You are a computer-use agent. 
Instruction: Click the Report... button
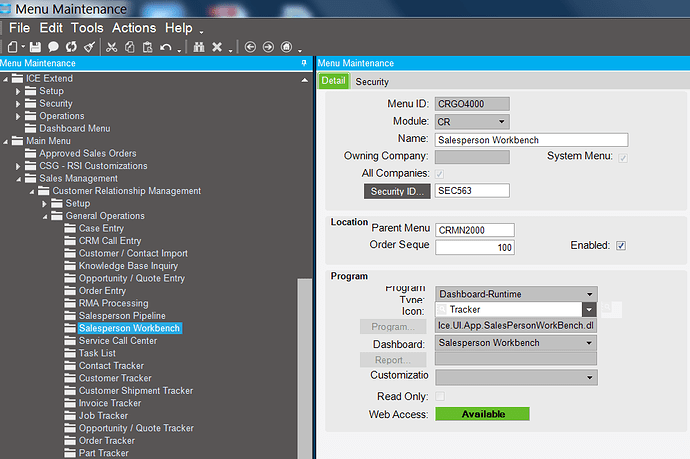pos(393,360)
